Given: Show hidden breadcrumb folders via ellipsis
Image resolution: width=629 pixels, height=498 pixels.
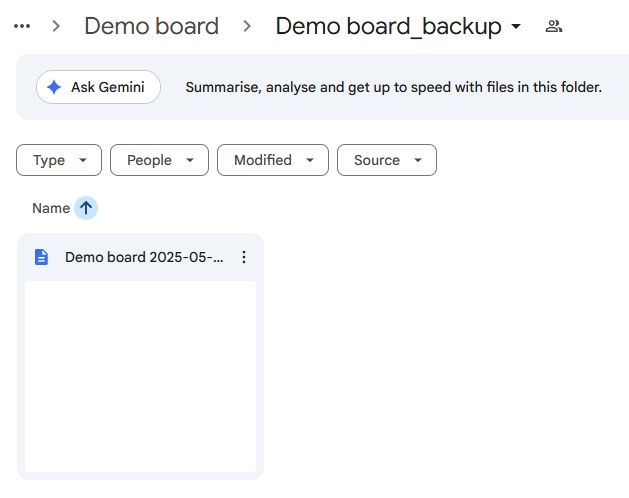Looking at the screenshot, I should click(x=22, y=26).
